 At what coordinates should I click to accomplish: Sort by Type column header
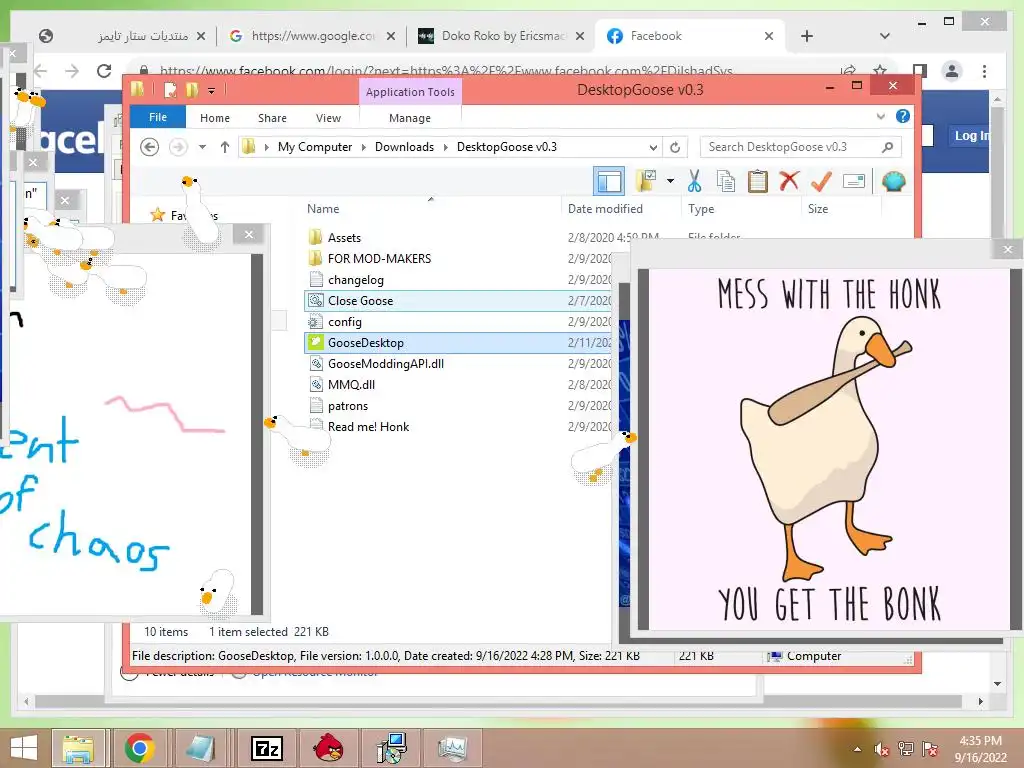[x=701, y=209]
